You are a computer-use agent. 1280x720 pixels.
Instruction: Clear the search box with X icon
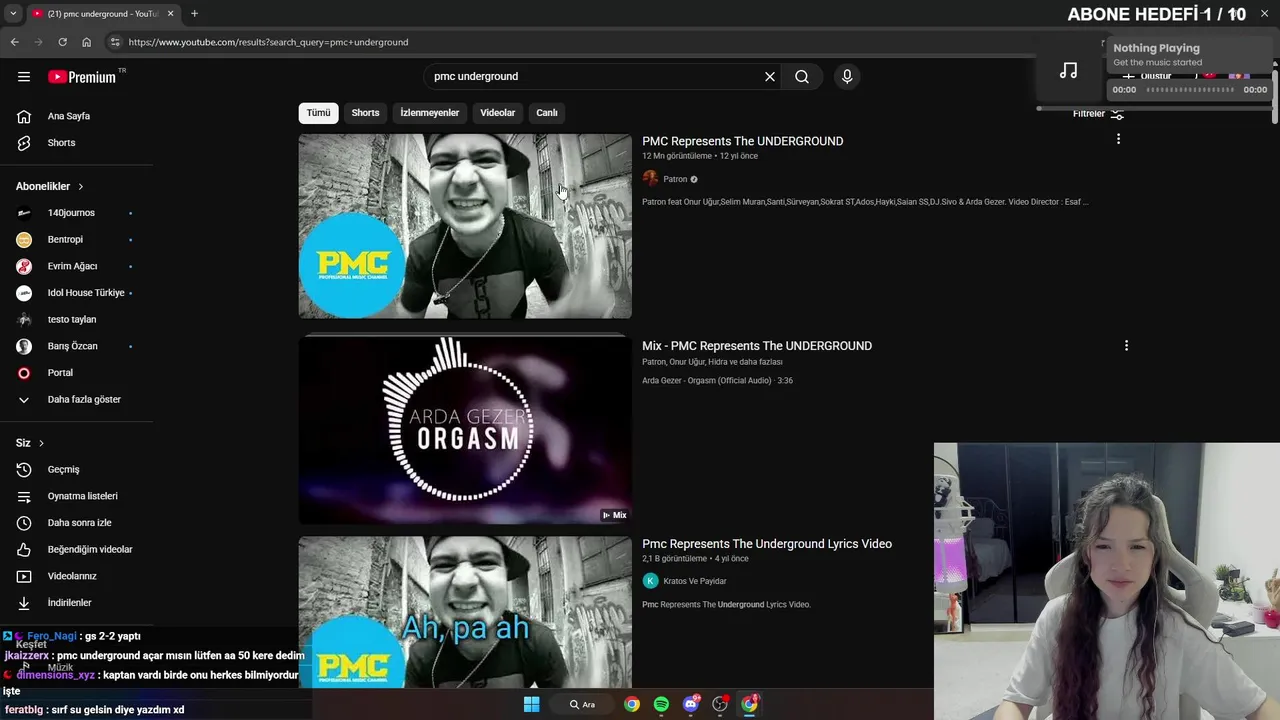tap(770, 76)
